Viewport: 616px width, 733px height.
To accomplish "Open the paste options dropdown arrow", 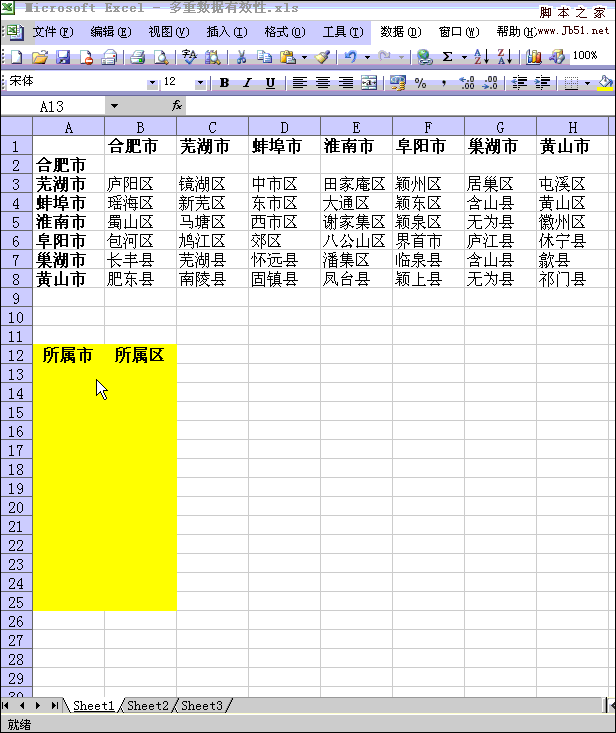I will [x=305, y=57].
